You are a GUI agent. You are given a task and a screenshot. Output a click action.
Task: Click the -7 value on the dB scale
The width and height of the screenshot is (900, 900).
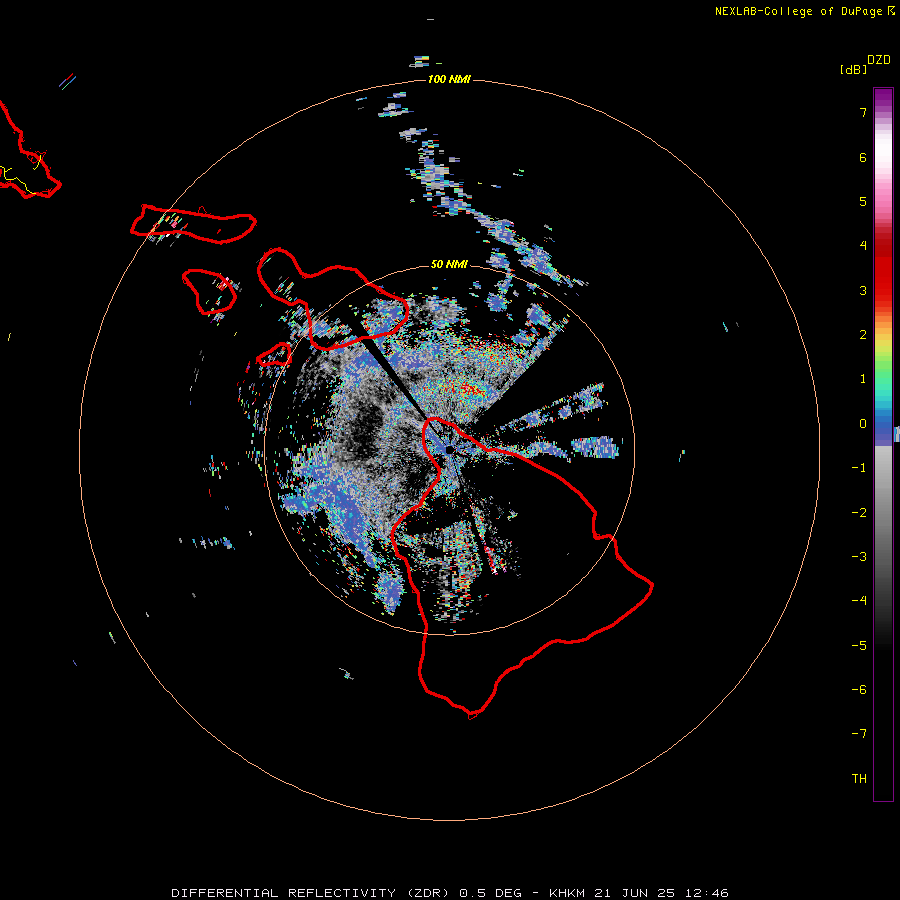point(859,734)
